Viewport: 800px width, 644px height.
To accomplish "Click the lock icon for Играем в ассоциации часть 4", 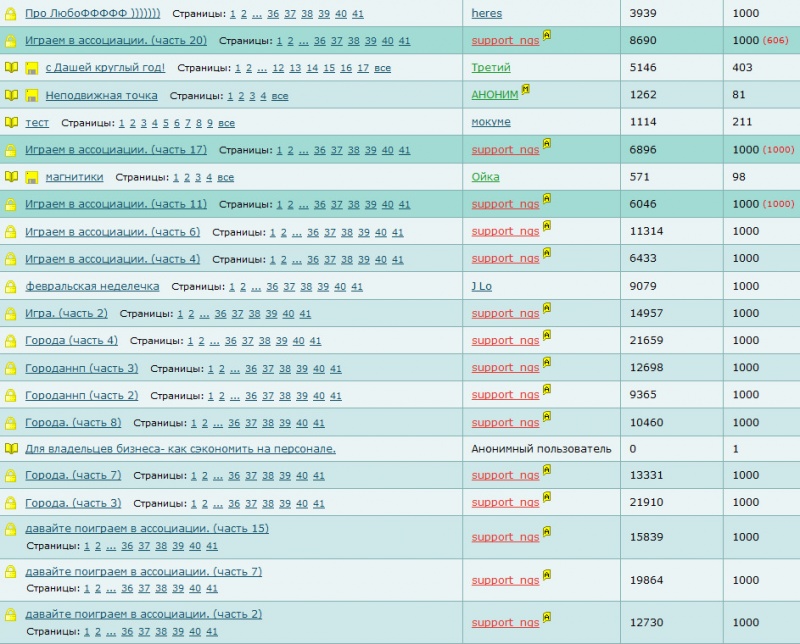I will point(10,259).
